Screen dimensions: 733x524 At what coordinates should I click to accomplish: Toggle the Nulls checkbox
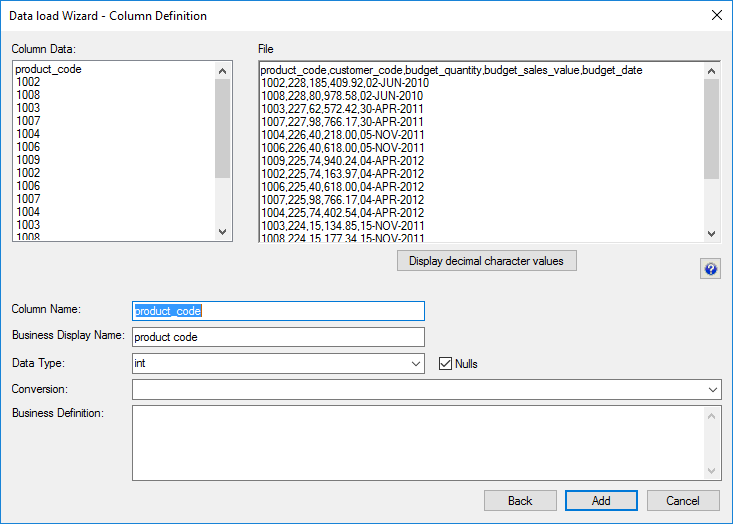coord(446,364)
